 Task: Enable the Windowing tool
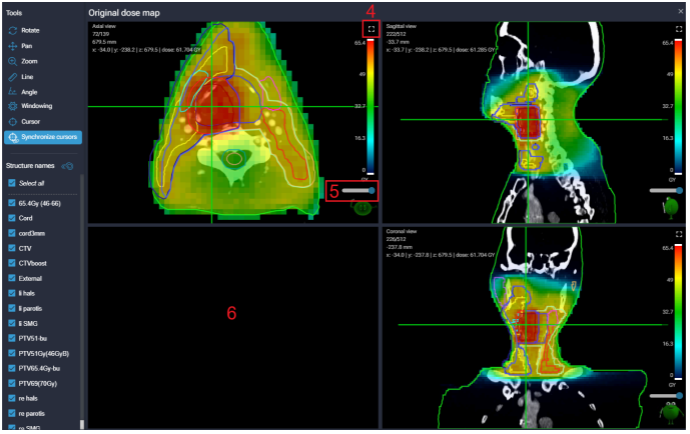click(x=35, y=106)
